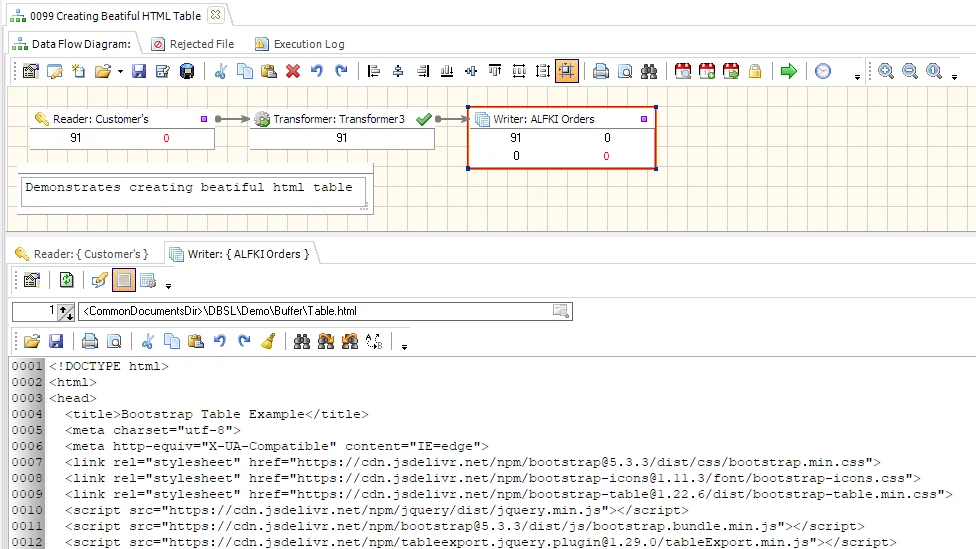Screen dimensions: 976x549
Task: Align objects to bottom
Action: [x=446, y=71]
